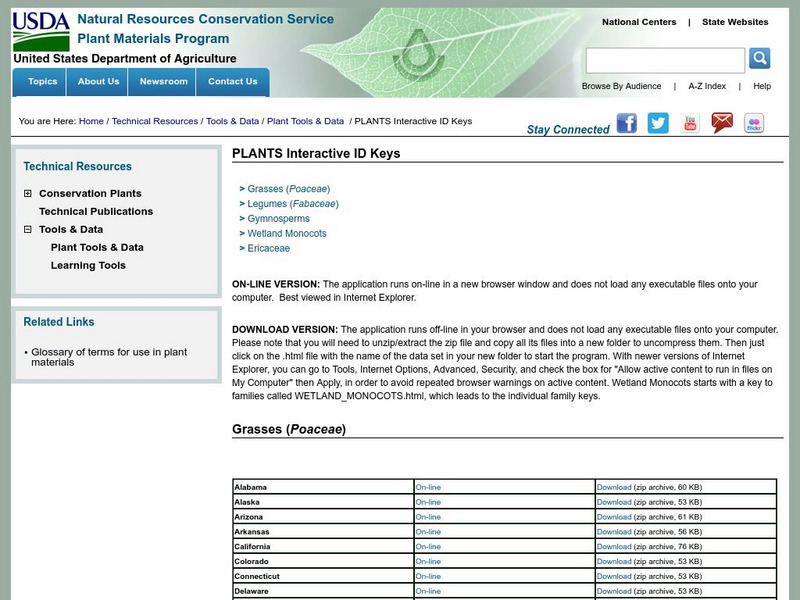Download the California zip archive
This screenshot has width=800, height=600.
(614, 546)
